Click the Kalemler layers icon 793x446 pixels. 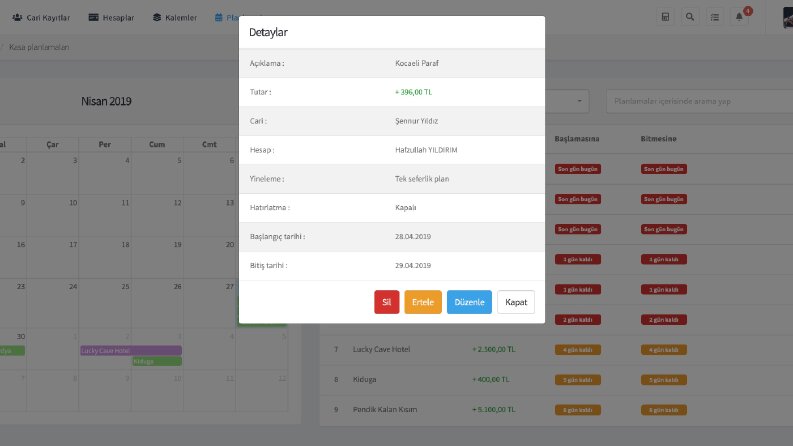click(x=157, y=17)
